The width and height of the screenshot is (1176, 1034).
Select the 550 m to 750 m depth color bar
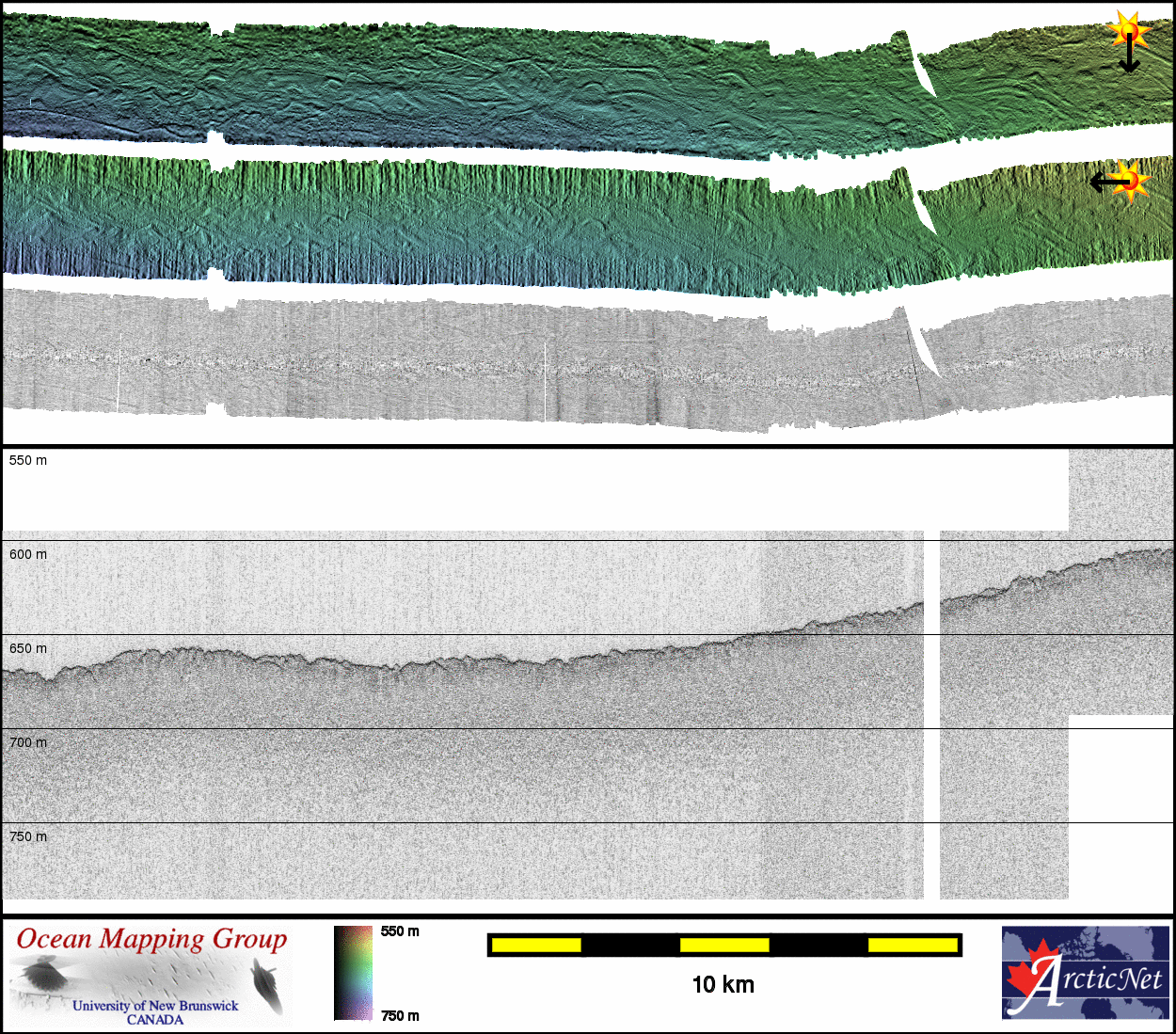(353, 973)
